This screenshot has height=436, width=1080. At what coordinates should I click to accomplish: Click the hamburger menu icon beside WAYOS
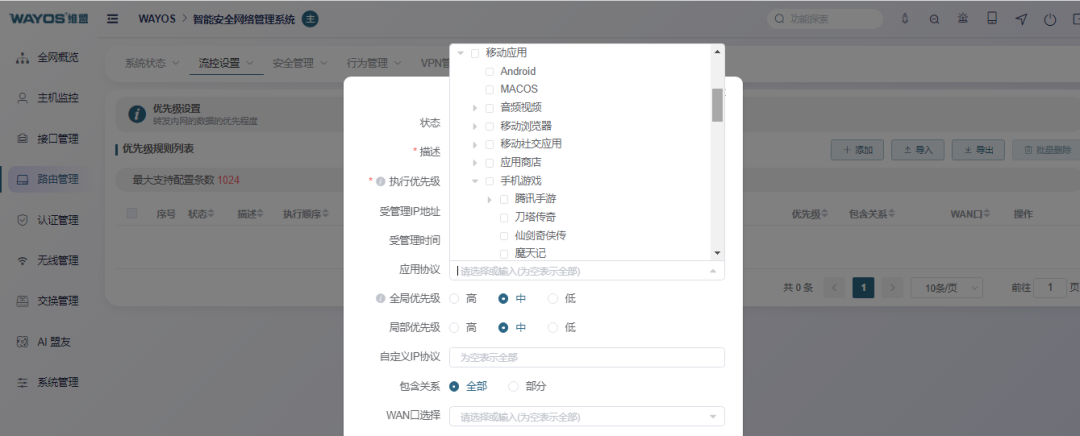tap(112, 19)
